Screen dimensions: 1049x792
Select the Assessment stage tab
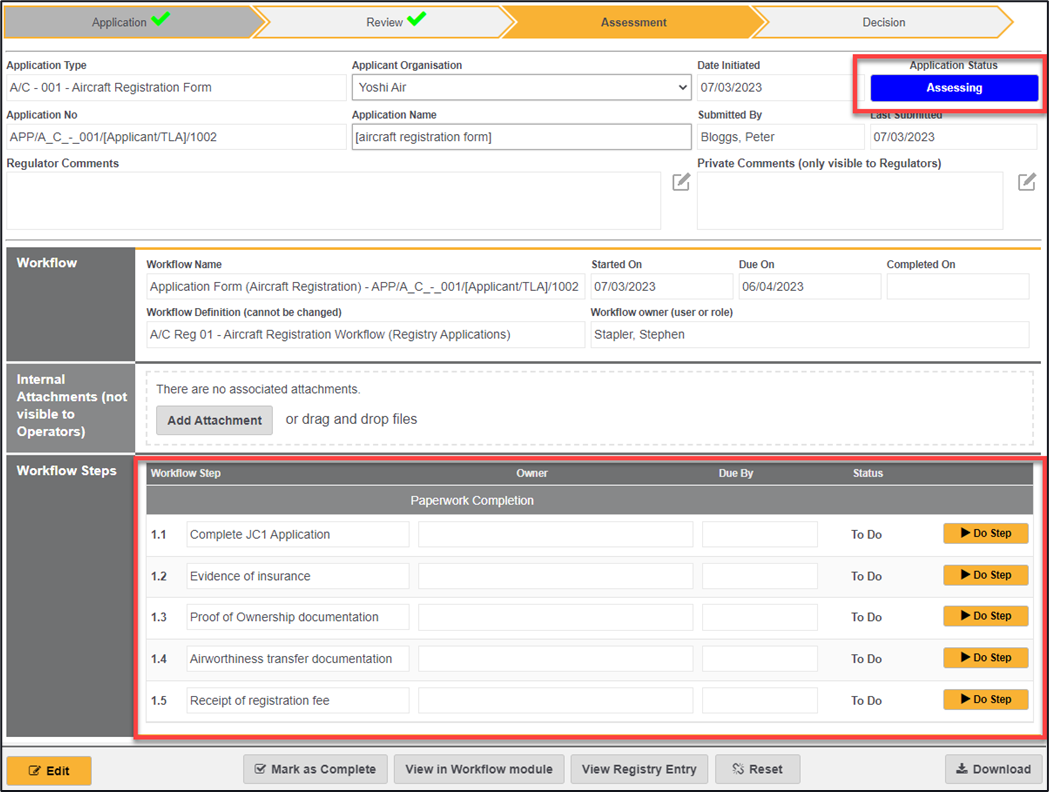point(633,22)
